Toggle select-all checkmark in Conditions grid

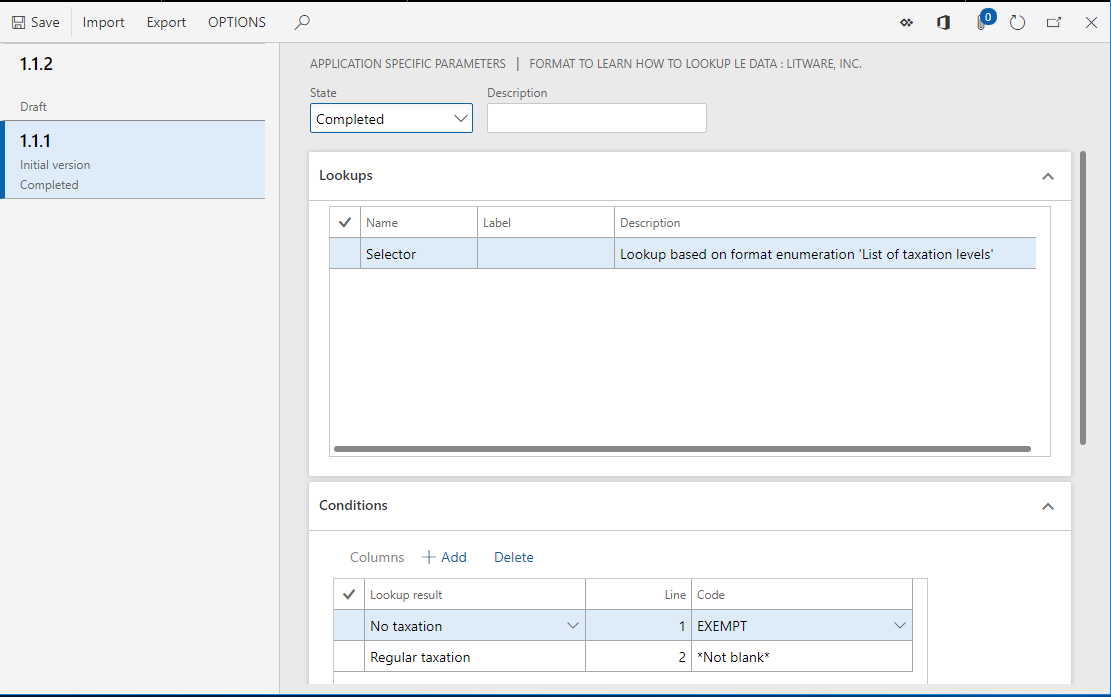[x=349, y=594]
